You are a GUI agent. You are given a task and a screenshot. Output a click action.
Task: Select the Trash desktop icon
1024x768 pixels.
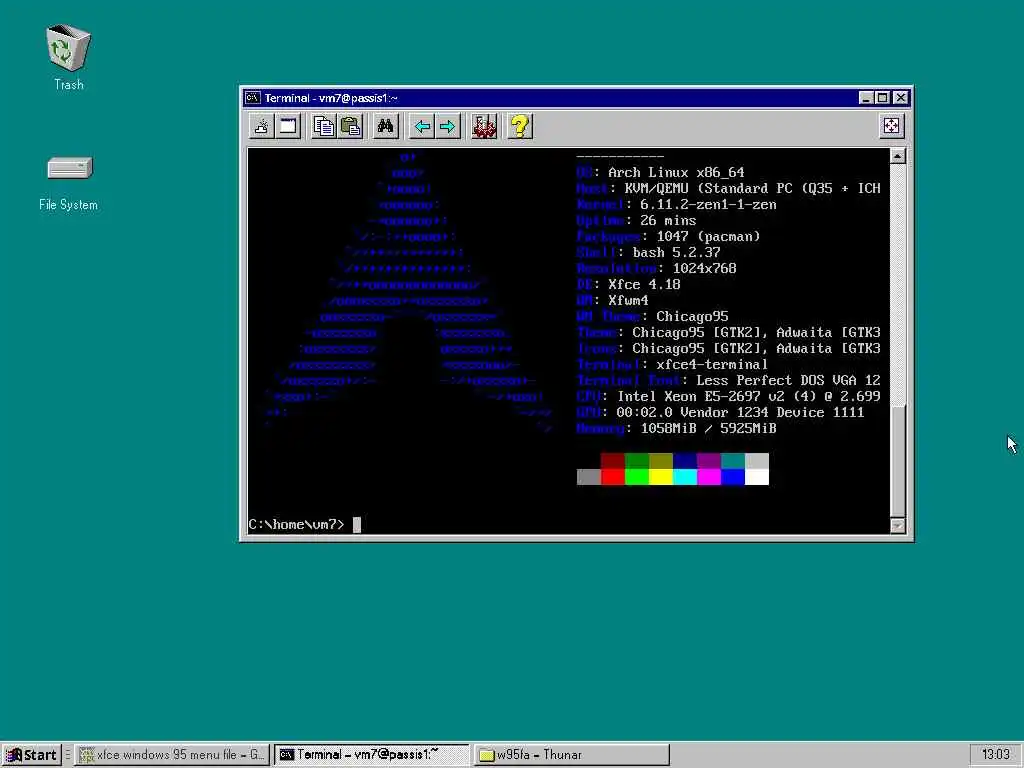click(x=69, y=57)
